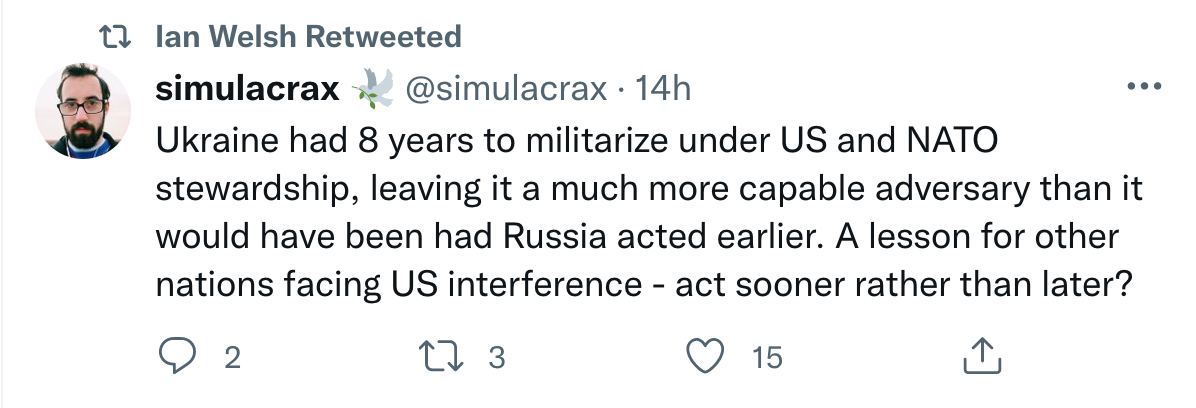This screenshot has height=408, width=1196.
Task: Open the tweet via the 14h timestamp
Action: coord(663,89)
